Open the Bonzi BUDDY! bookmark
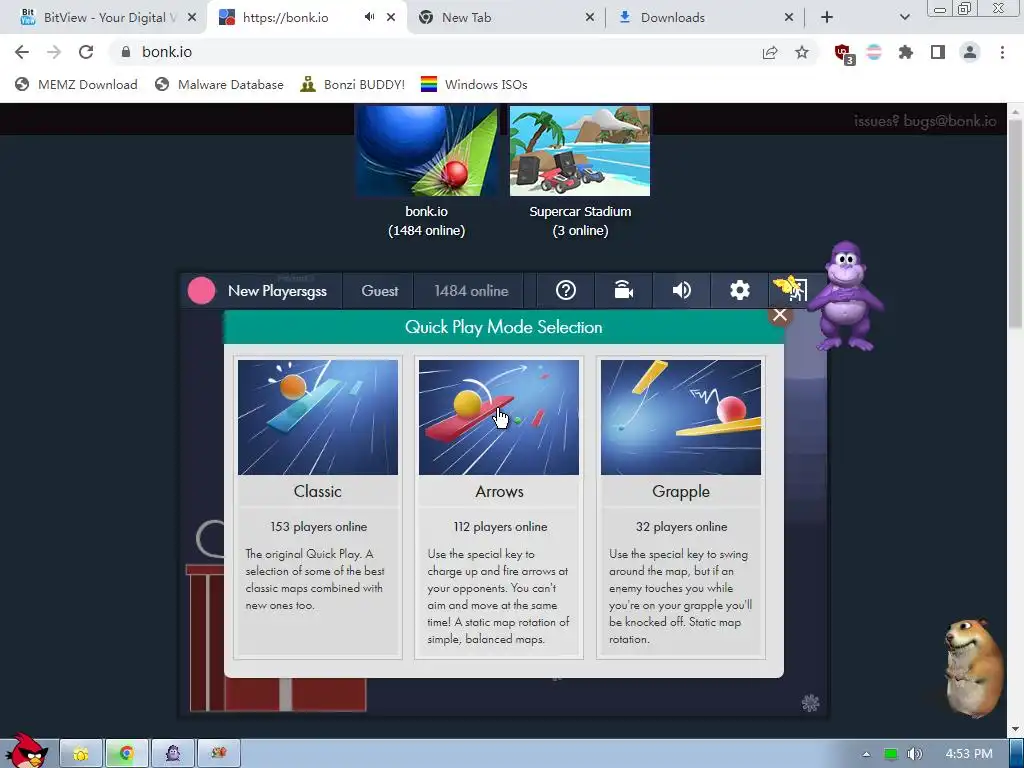This screenshot has height=768, width=1024. (353, 84)
